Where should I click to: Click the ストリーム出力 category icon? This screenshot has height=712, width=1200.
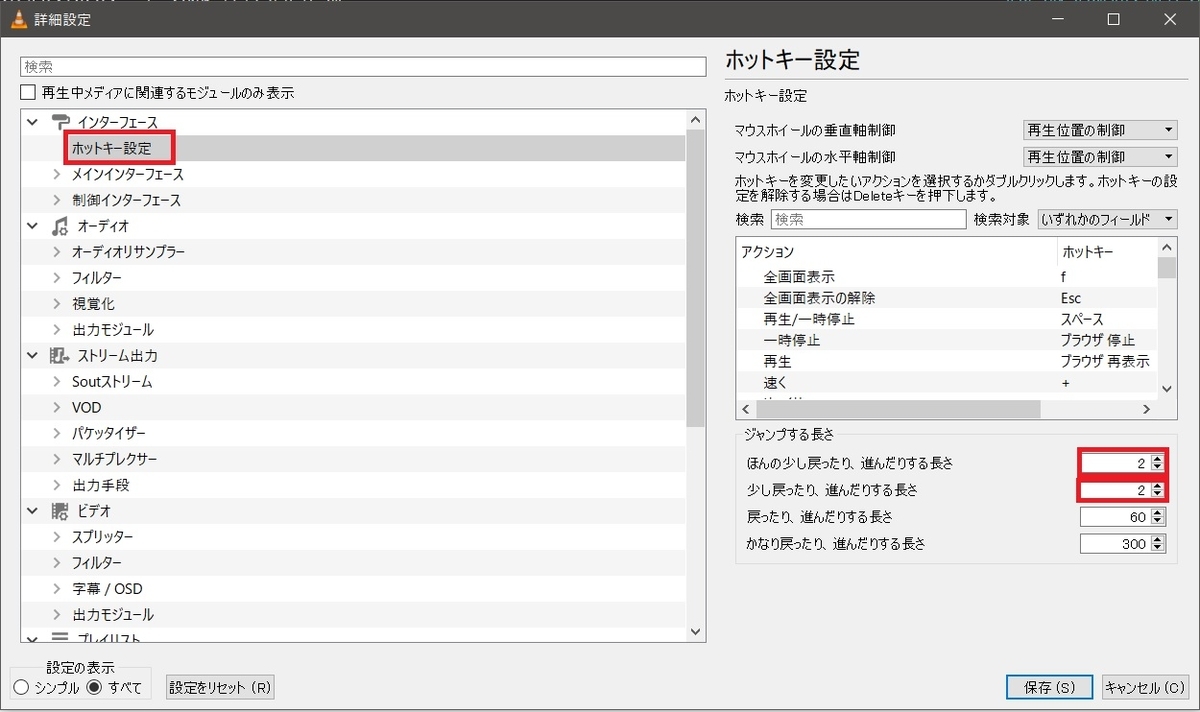click(x=60, y=356)
